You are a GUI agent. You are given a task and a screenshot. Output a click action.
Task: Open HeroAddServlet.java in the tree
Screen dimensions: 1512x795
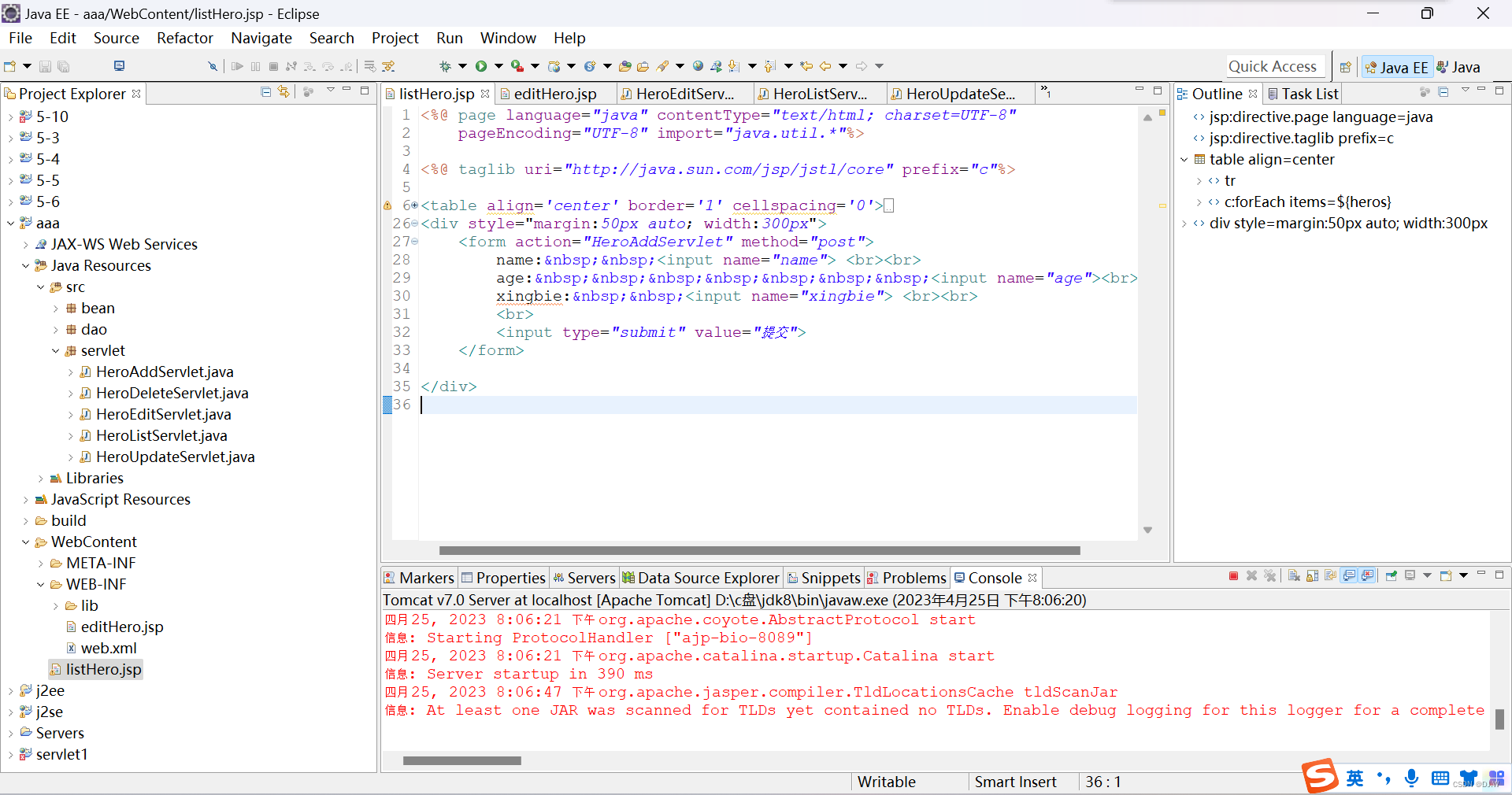click(x=165, y=372)
